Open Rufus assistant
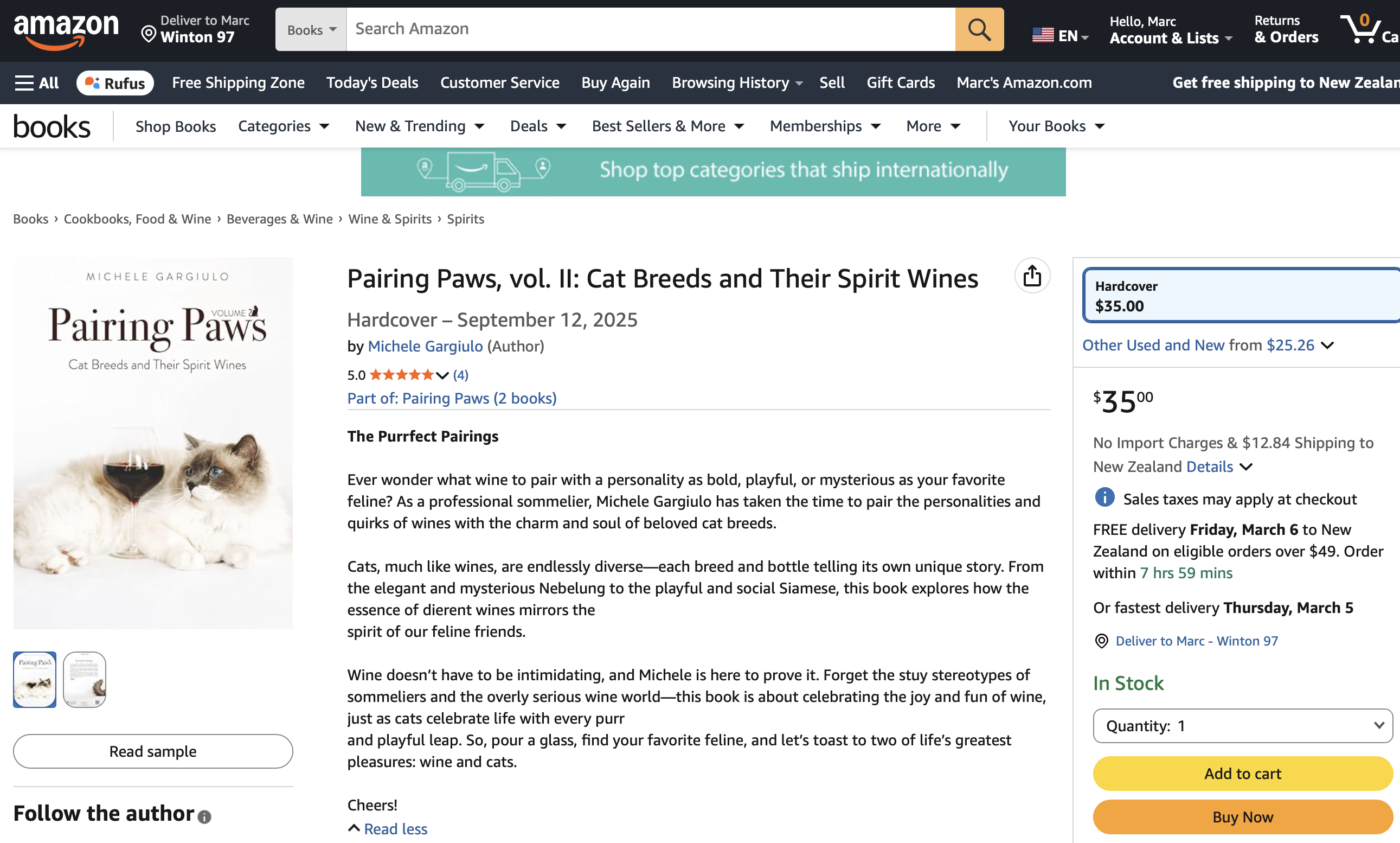 [x=115, y=83]
